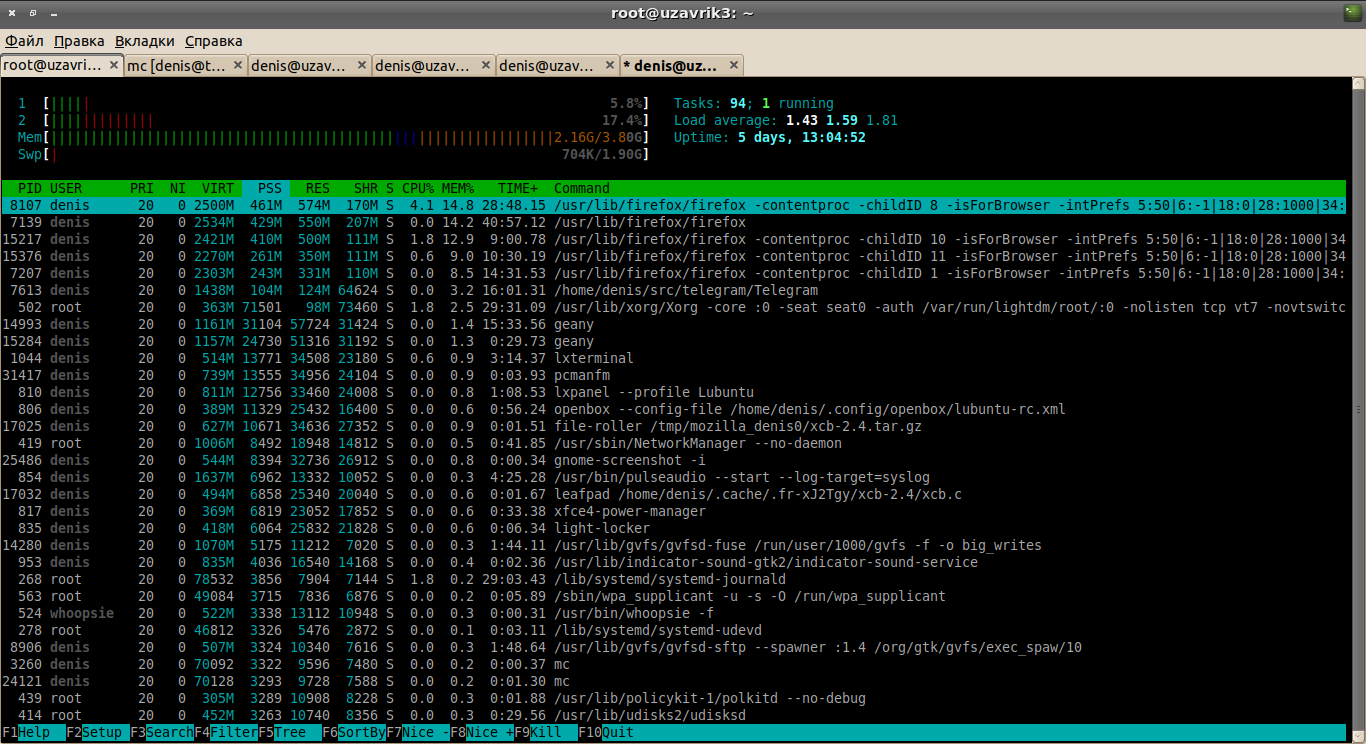Image resolution: width=1366 pixels, height=744 pixels.
Task: Sort by the RES column header
Action: point(318,188)
